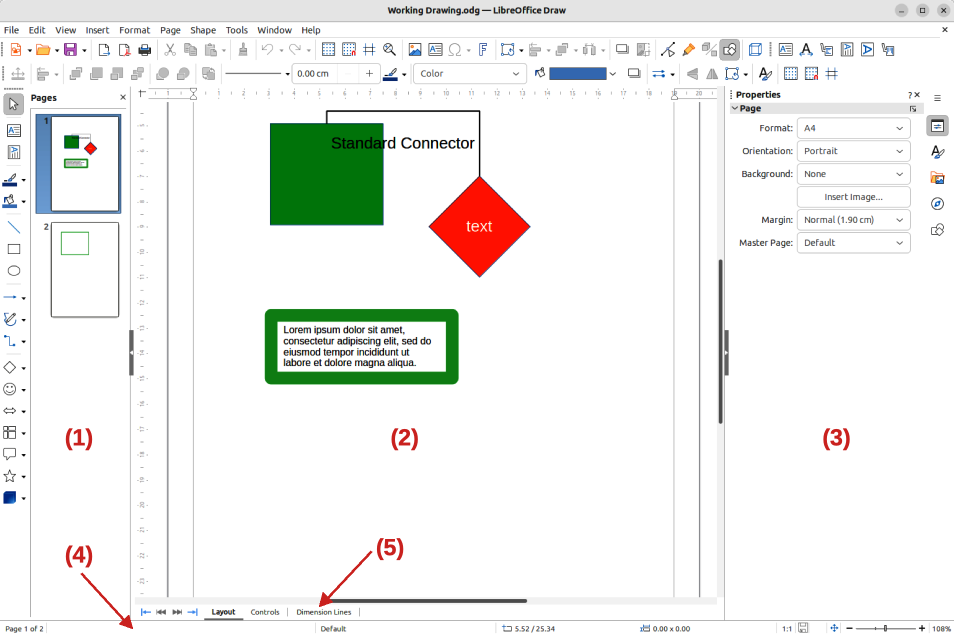This screenshot has width=954, height=635.
Task: Insert an image via toolbar icon
Action: [415, 50]
